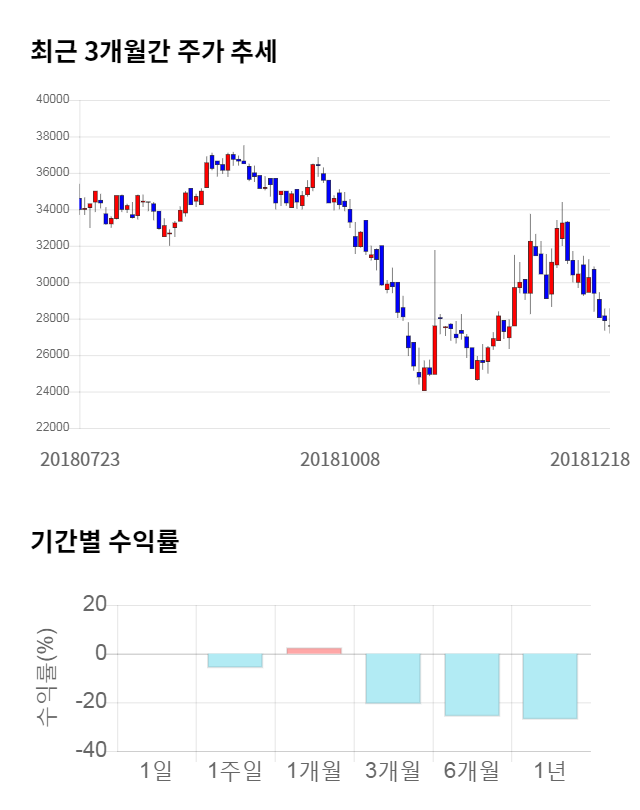
Task: Click the '1개월' x-axis label
Action: [314, 770]
